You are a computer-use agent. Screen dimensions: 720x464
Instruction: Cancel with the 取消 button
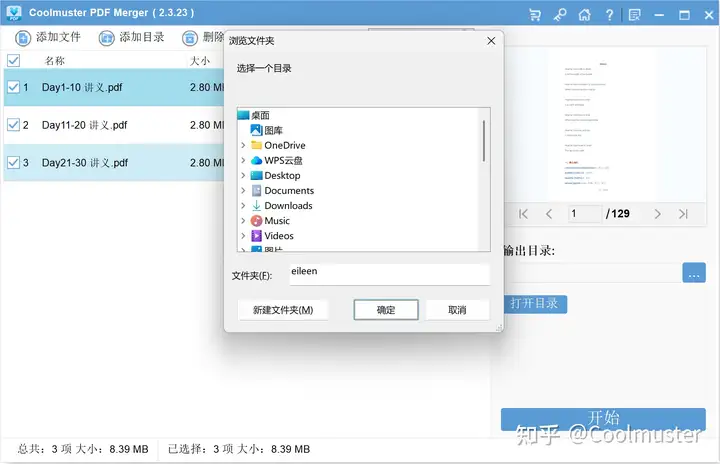tap(457, 310)
